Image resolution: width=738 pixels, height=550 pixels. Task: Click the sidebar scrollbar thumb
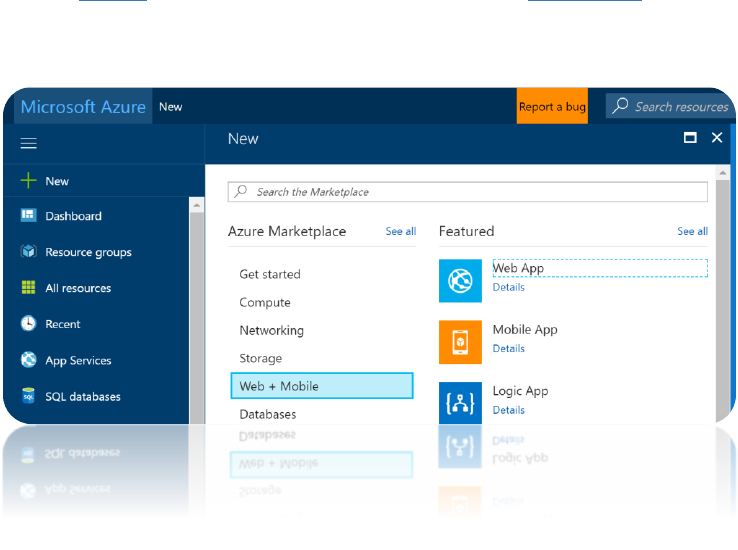coord(197,318)
